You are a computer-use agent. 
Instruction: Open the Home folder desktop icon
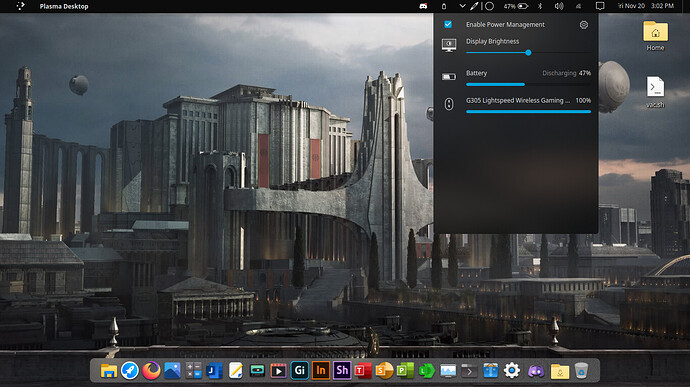[655, 36]
